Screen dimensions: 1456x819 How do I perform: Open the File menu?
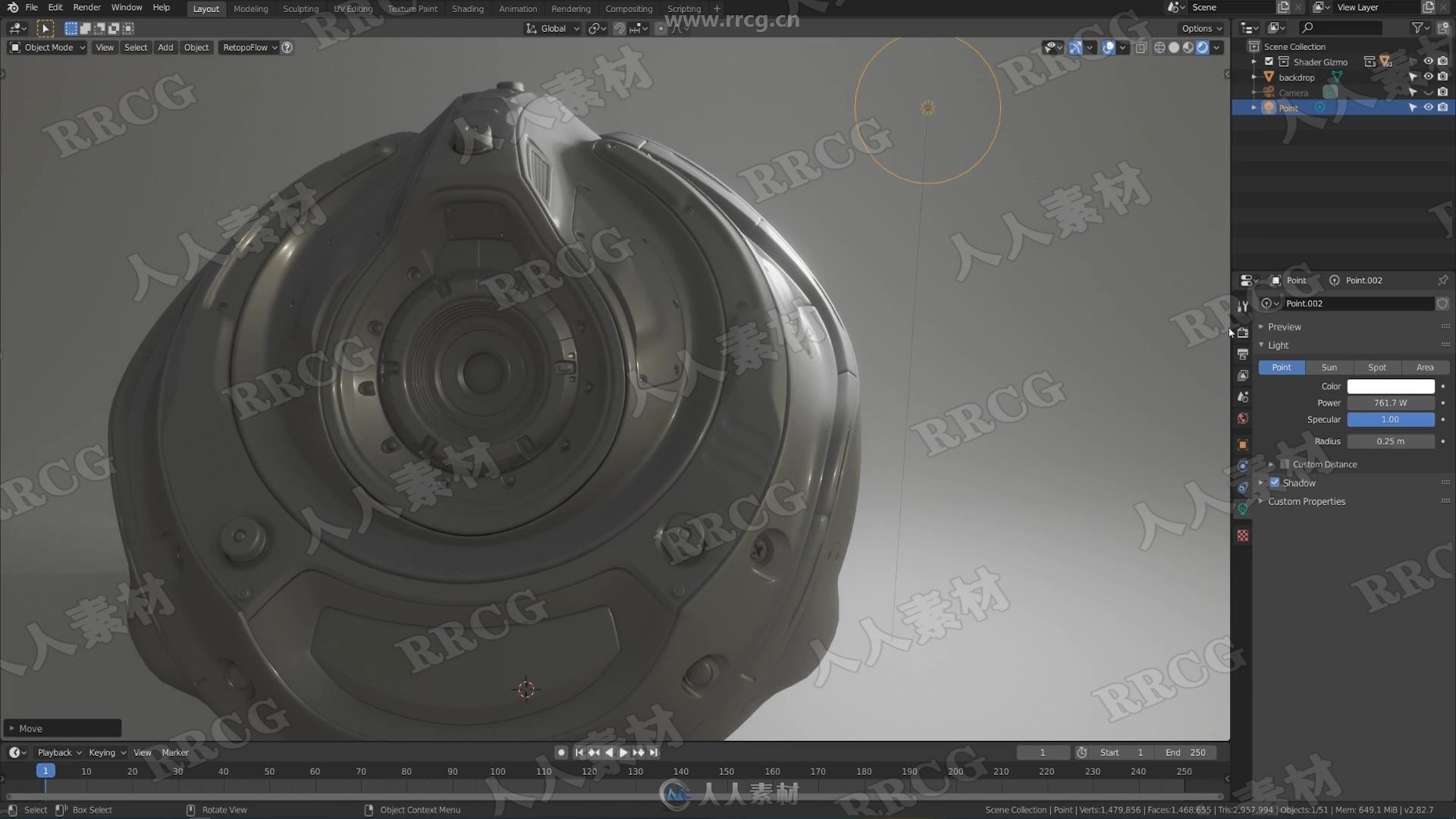(31, 8)
